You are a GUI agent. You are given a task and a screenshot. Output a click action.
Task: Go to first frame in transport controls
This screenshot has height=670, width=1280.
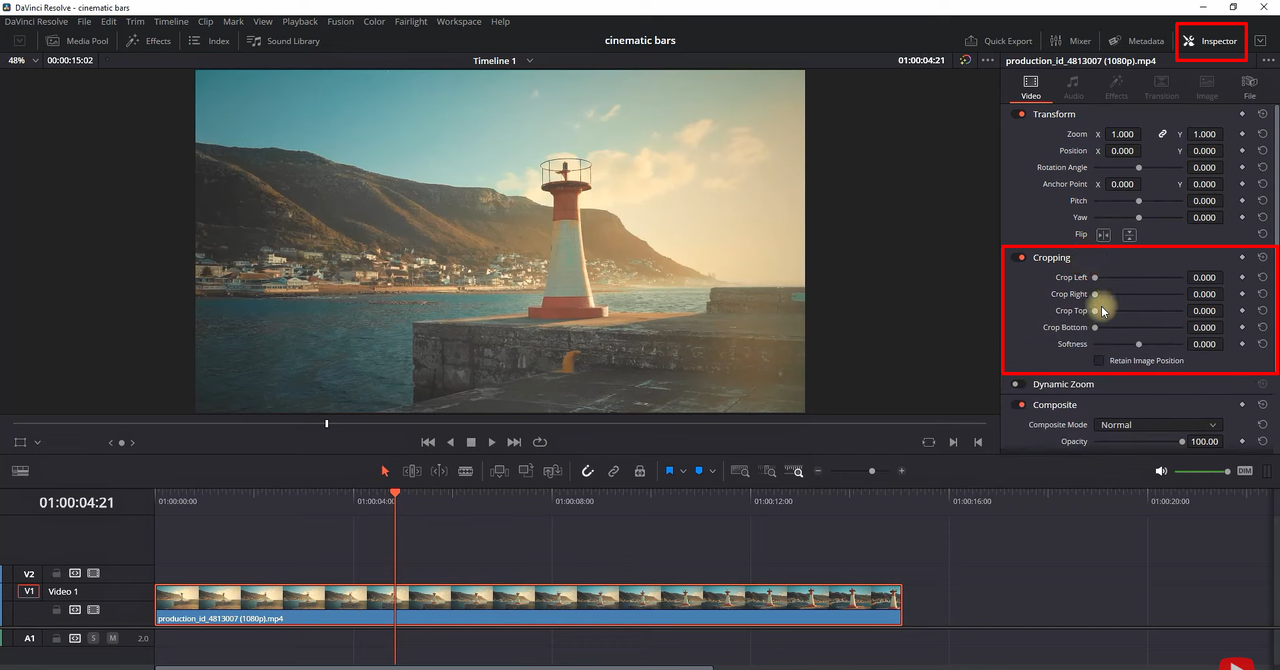pyautogui.click(x=428, y=442)
